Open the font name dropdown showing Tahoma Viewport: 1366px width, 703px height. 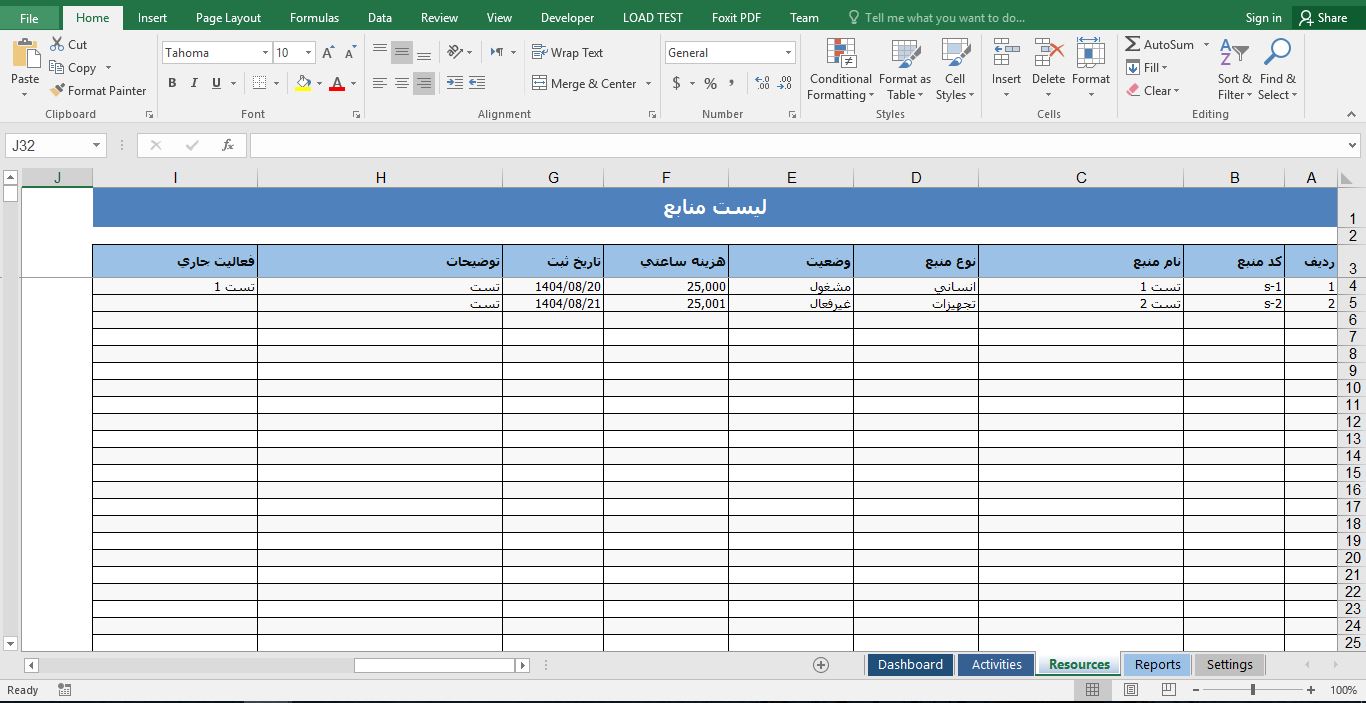[265, 53]
